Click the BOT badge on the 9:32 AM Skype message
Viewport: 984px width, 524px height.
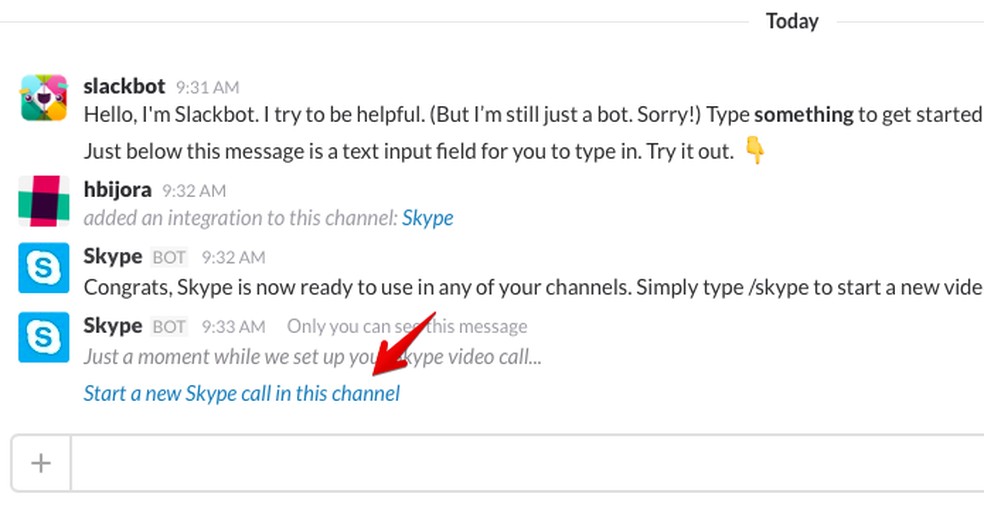tap(169, 258)
